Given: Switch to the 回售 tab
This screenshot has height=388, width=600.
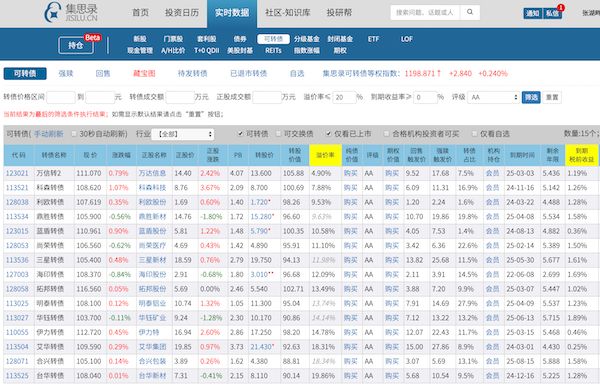Looking at the screenshot, I should click(x=103, y=73).
